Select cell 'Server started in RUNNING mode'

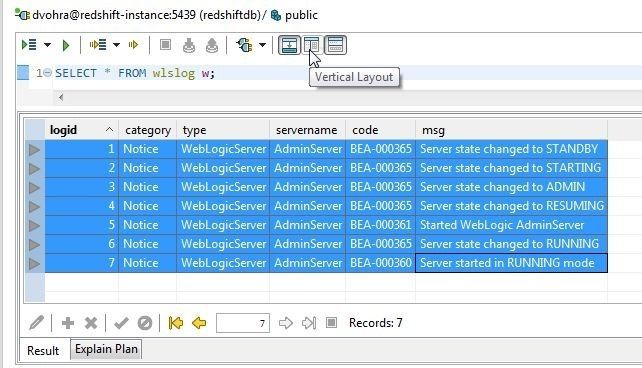click(x=511, y=263)
